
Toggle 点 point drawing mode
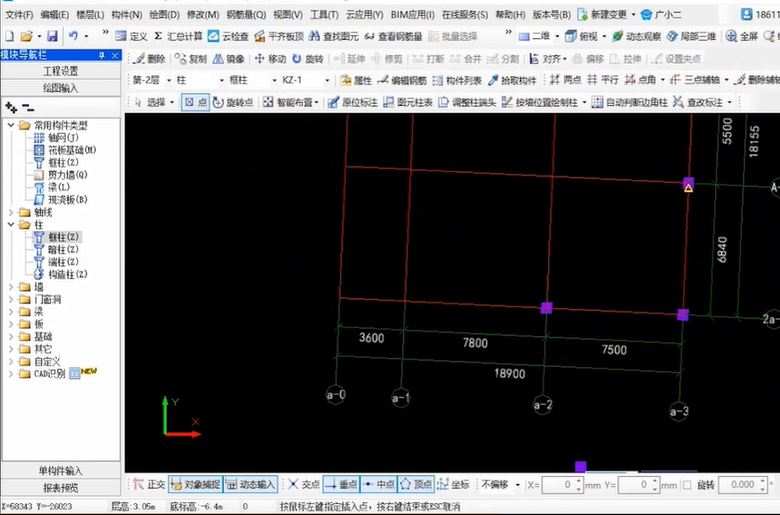[x=195, y=103]
